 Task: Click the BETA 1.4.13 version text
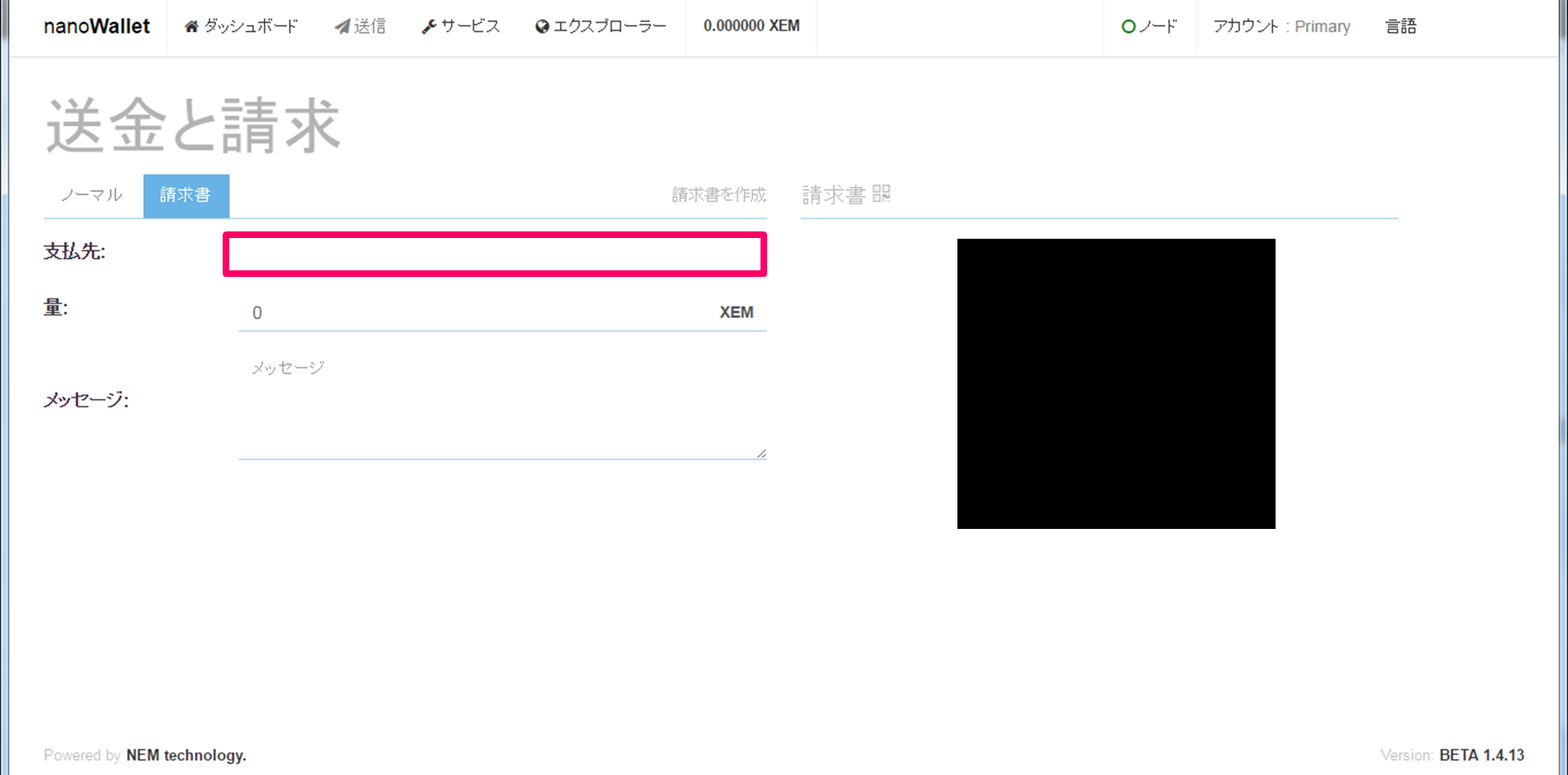1482,755
